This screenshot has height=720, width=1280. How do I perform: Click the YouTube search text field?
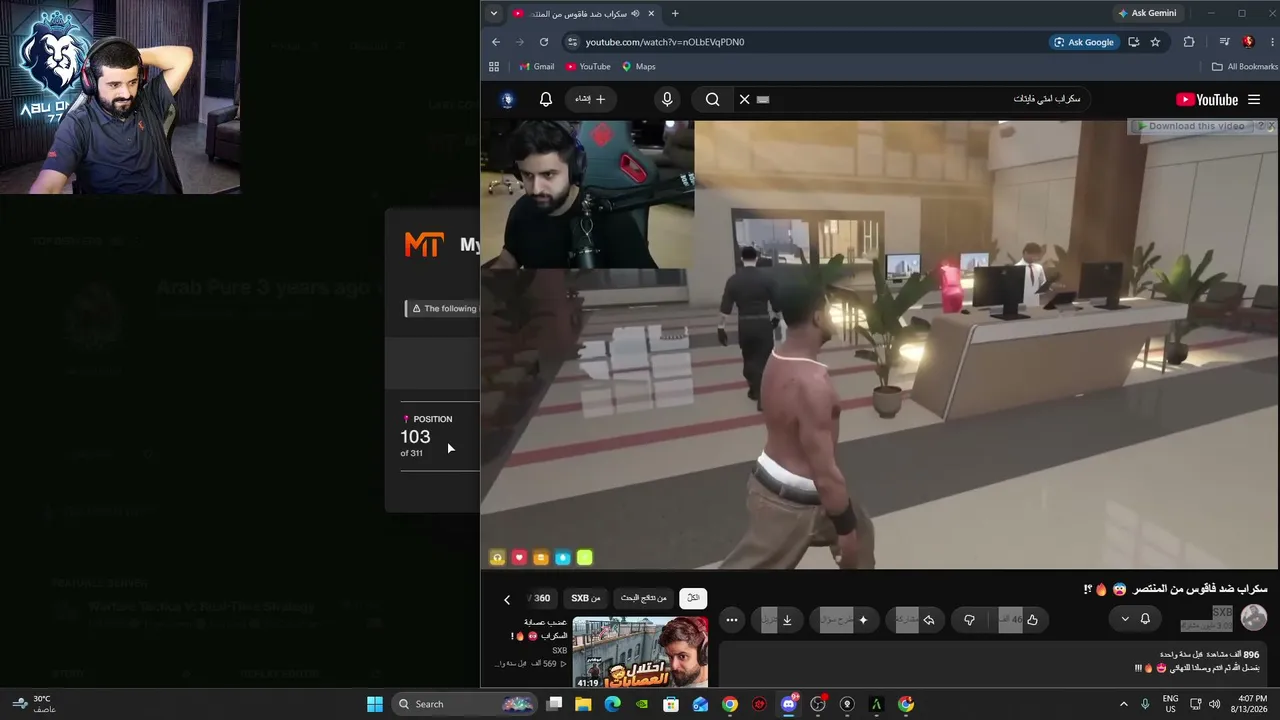pos(920,100)
